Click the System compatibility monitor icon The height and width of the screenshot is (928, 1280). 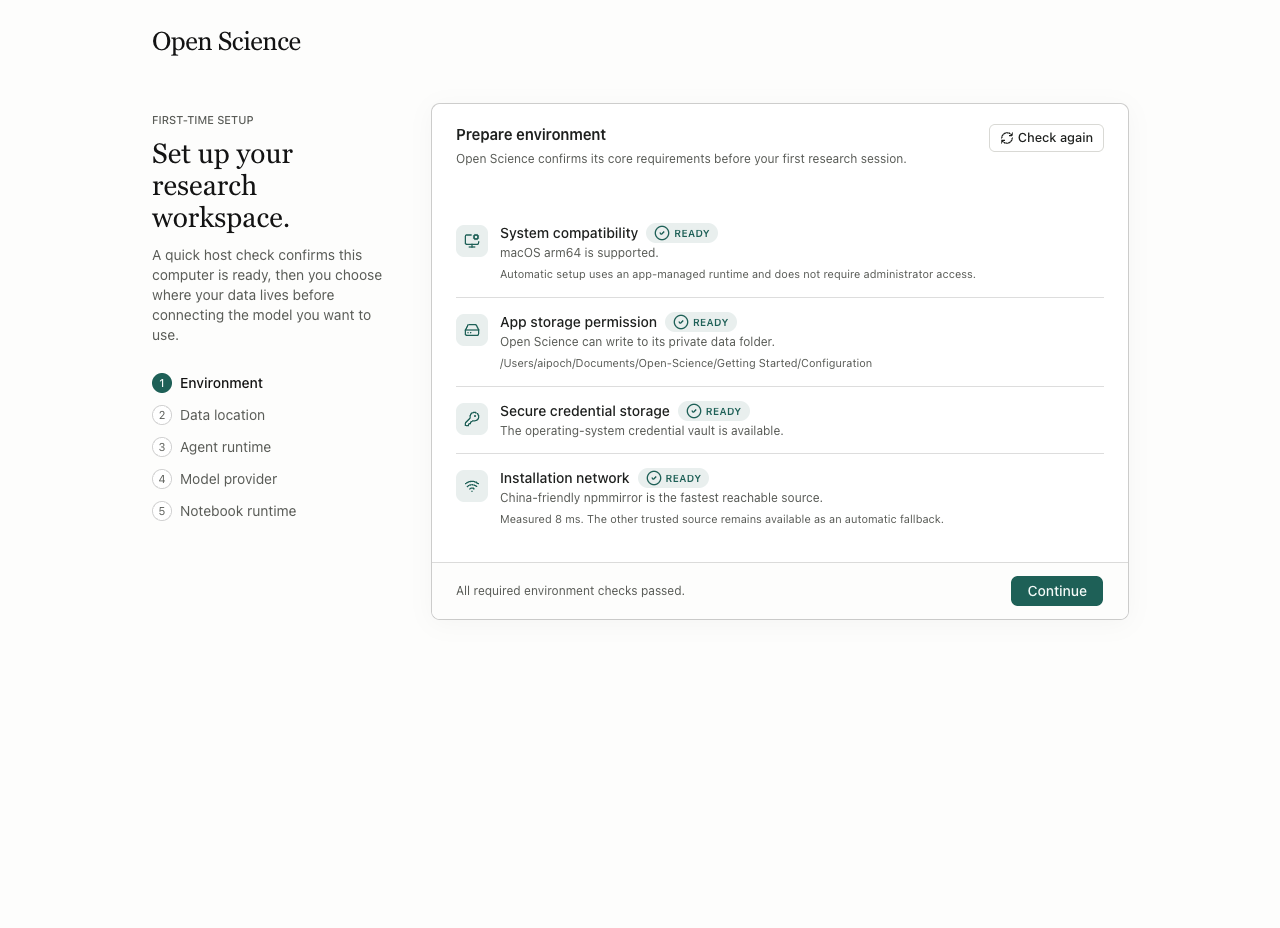pyautogui.click(x=472, y=241)
